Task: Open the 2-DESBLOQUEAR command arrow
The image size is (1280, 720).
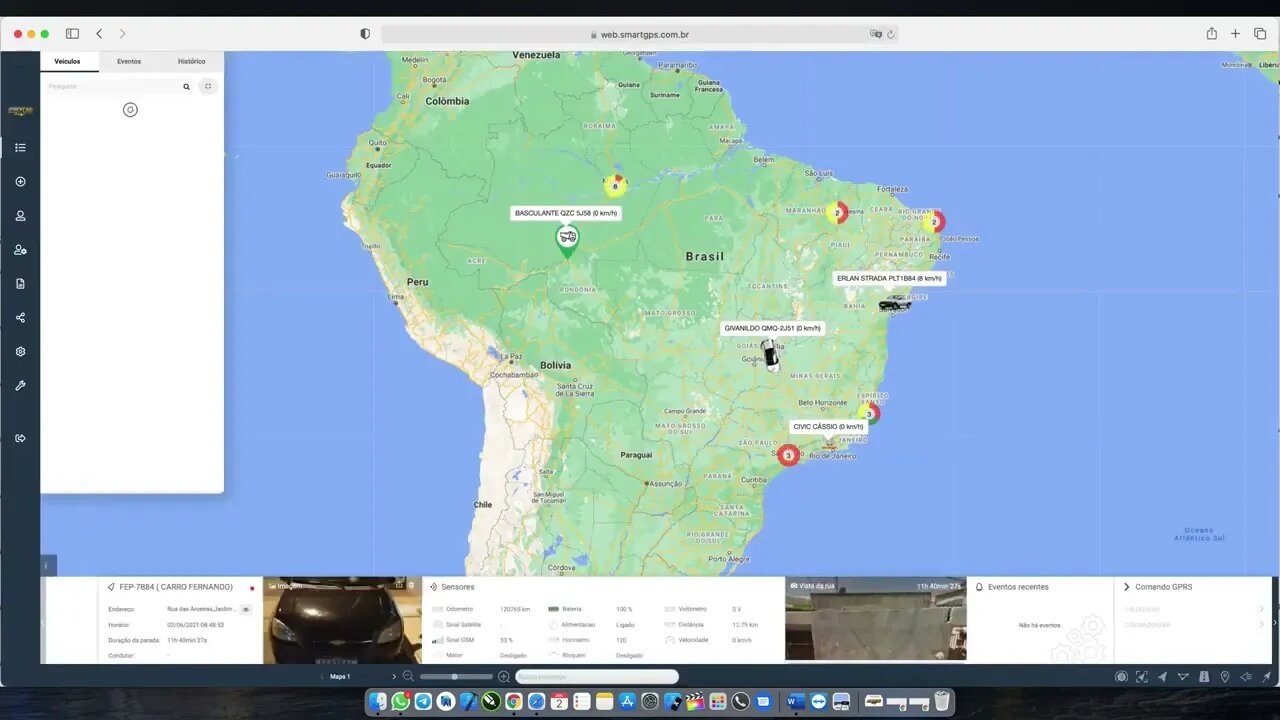Action: tap(1260, 625)
